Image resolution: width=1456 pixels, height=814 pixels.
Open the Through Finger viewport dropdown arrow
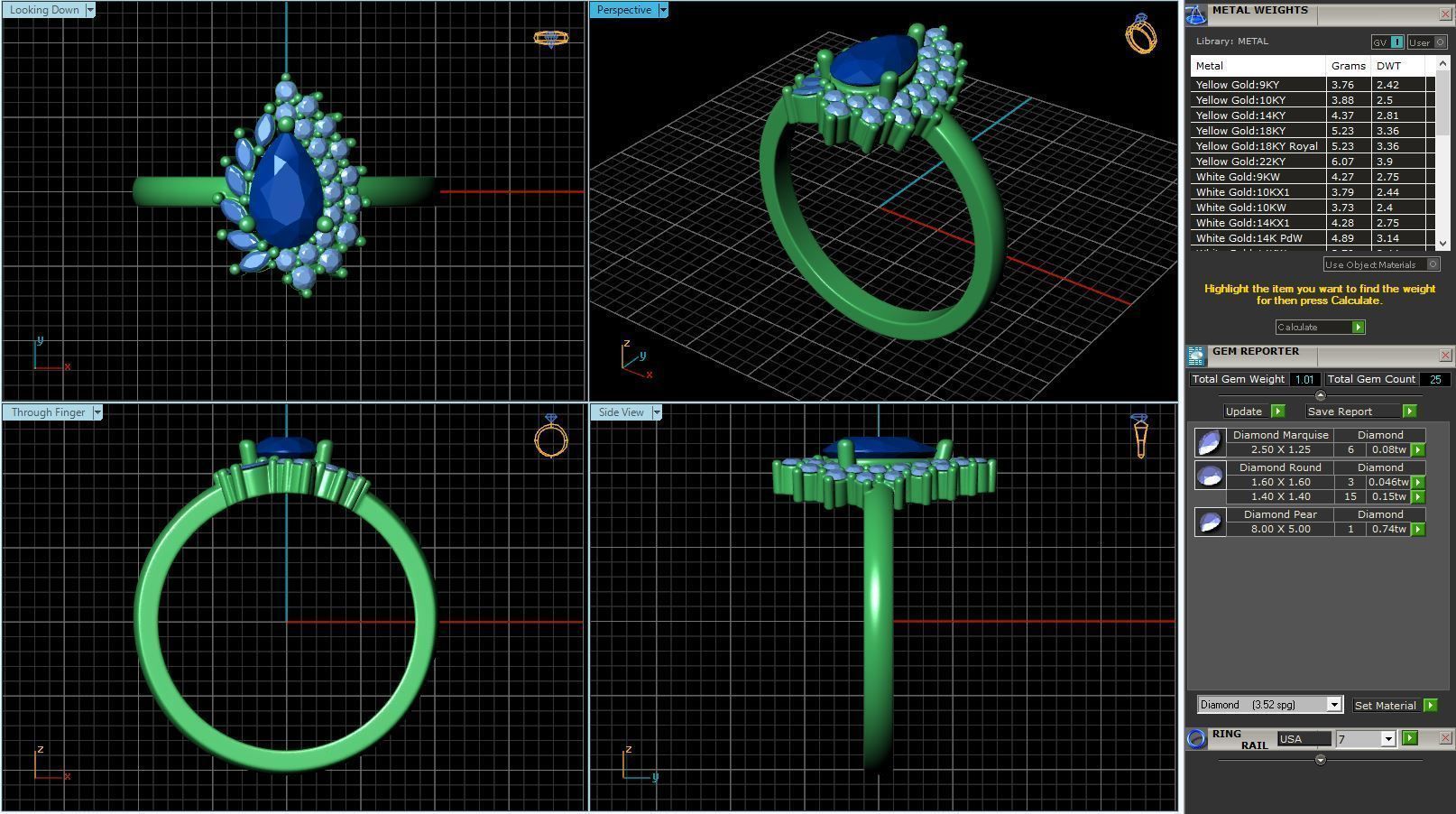97,412
